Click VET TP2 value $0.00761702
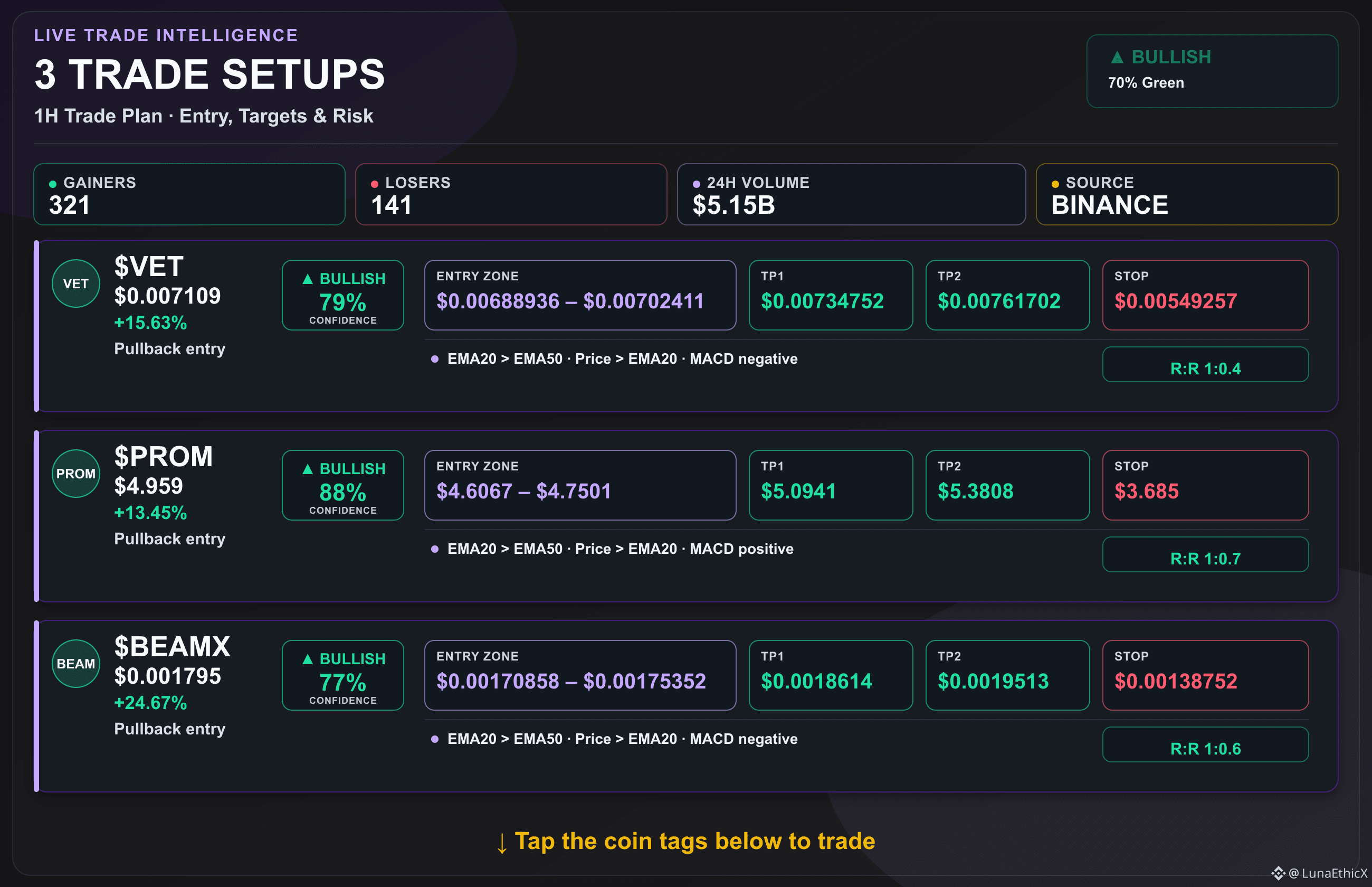The height and width of the screenshot is (887, 1372). pyautogui.click(x=998, y=301)
